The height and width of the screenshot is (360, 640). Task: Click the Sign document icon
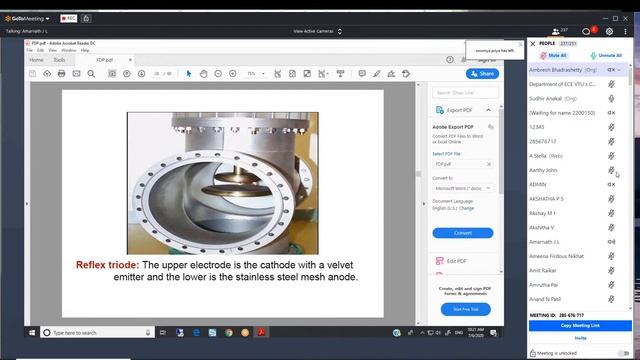(391, 74)
